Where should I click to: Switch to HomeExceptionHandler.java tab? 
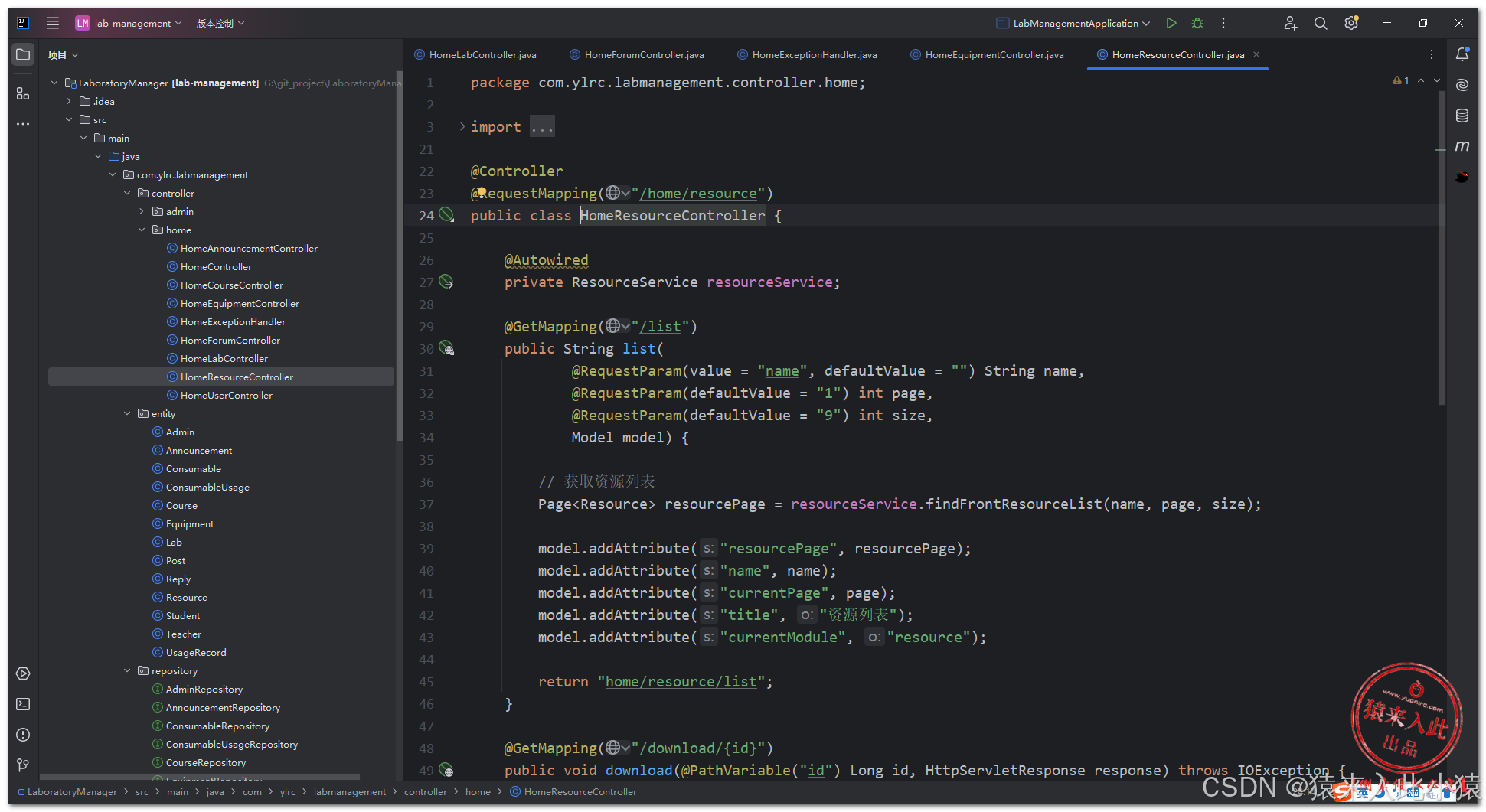pyautogui.click(x=807, y=54)
